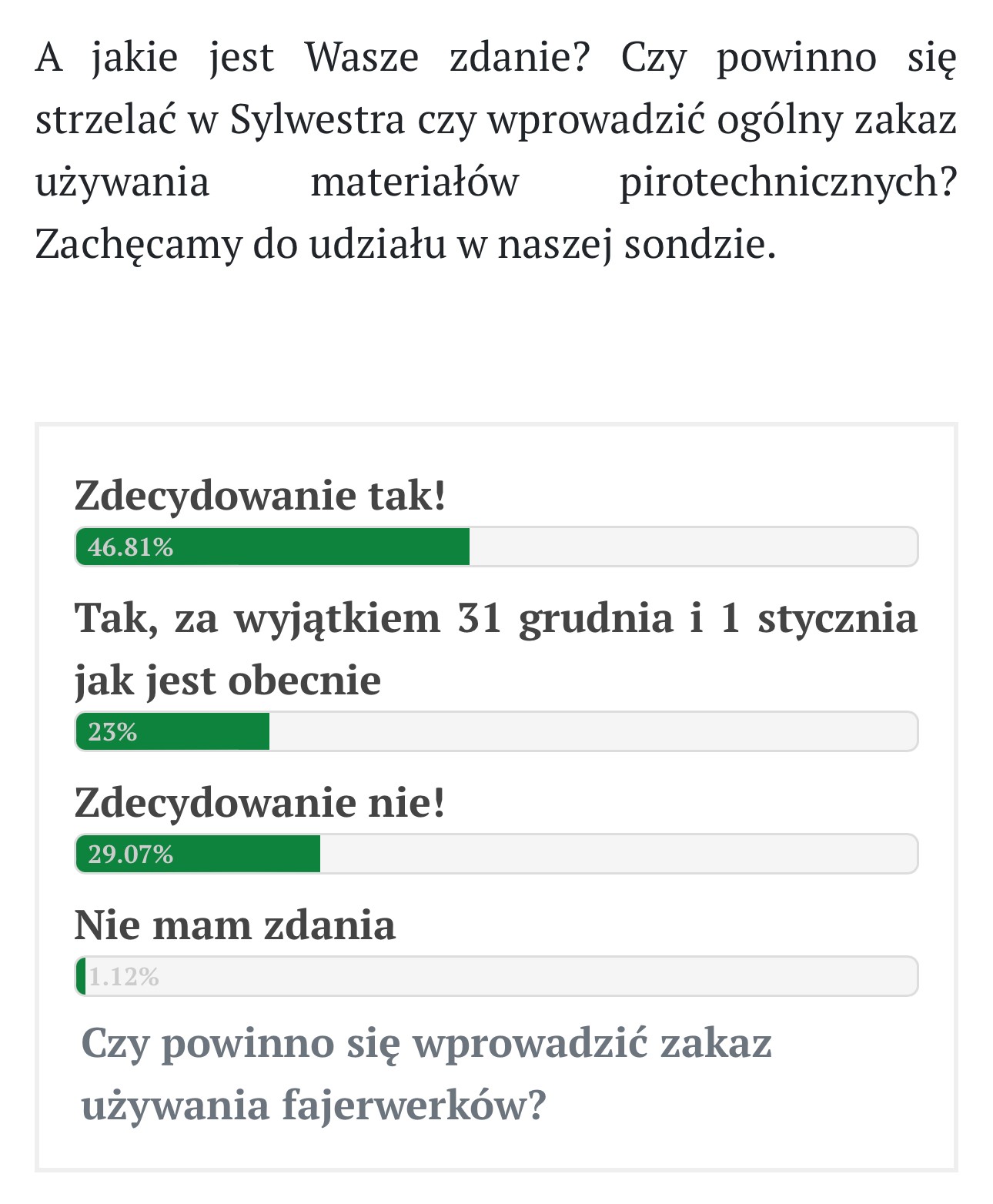The height and width of the screenshot is (1204, 993).
Task: Click the poll question 'Czy powinno się wprowadzić zakaz'
Action: (426, 1045)
